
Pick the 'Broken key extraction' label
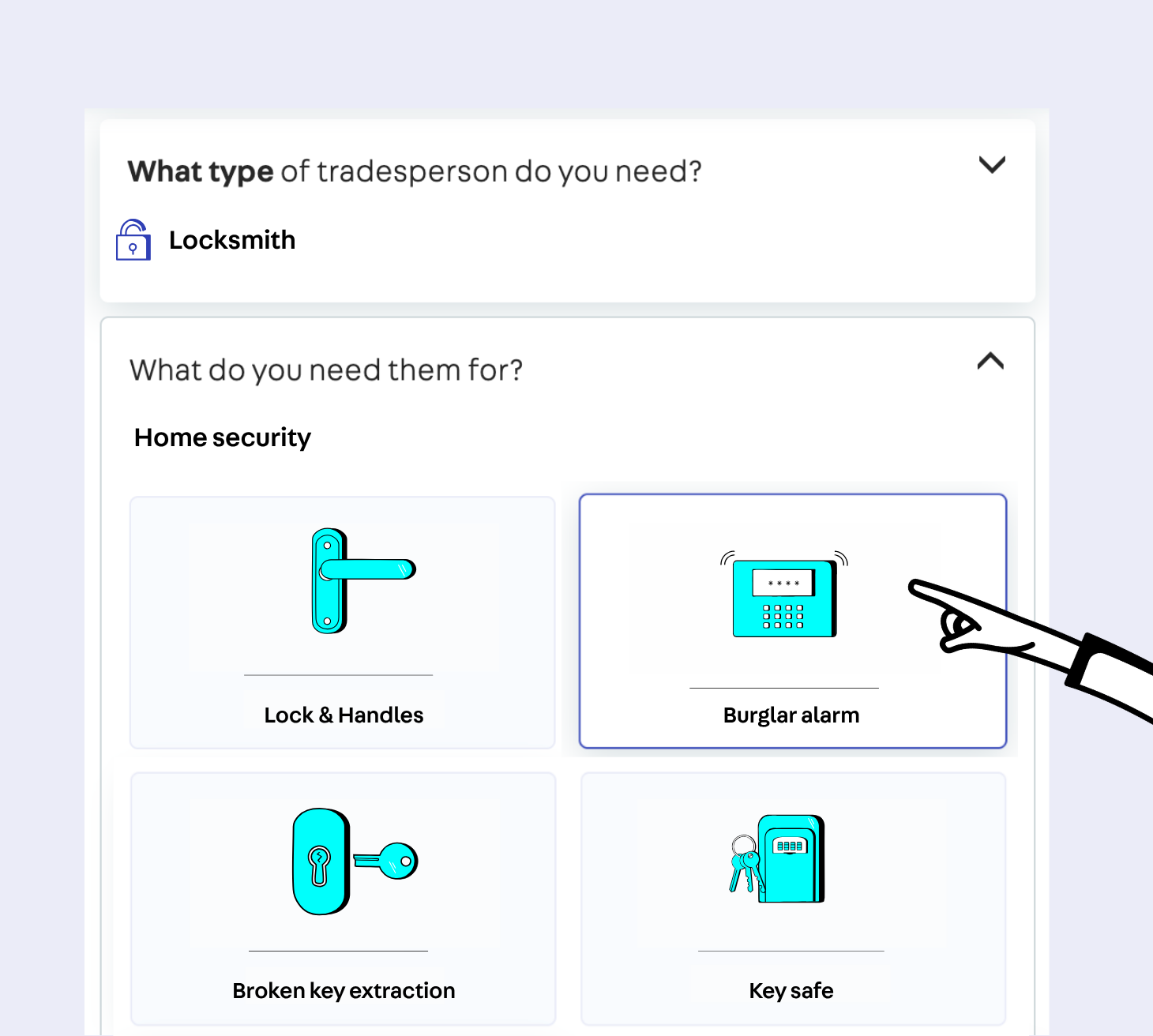pos(344,991)
